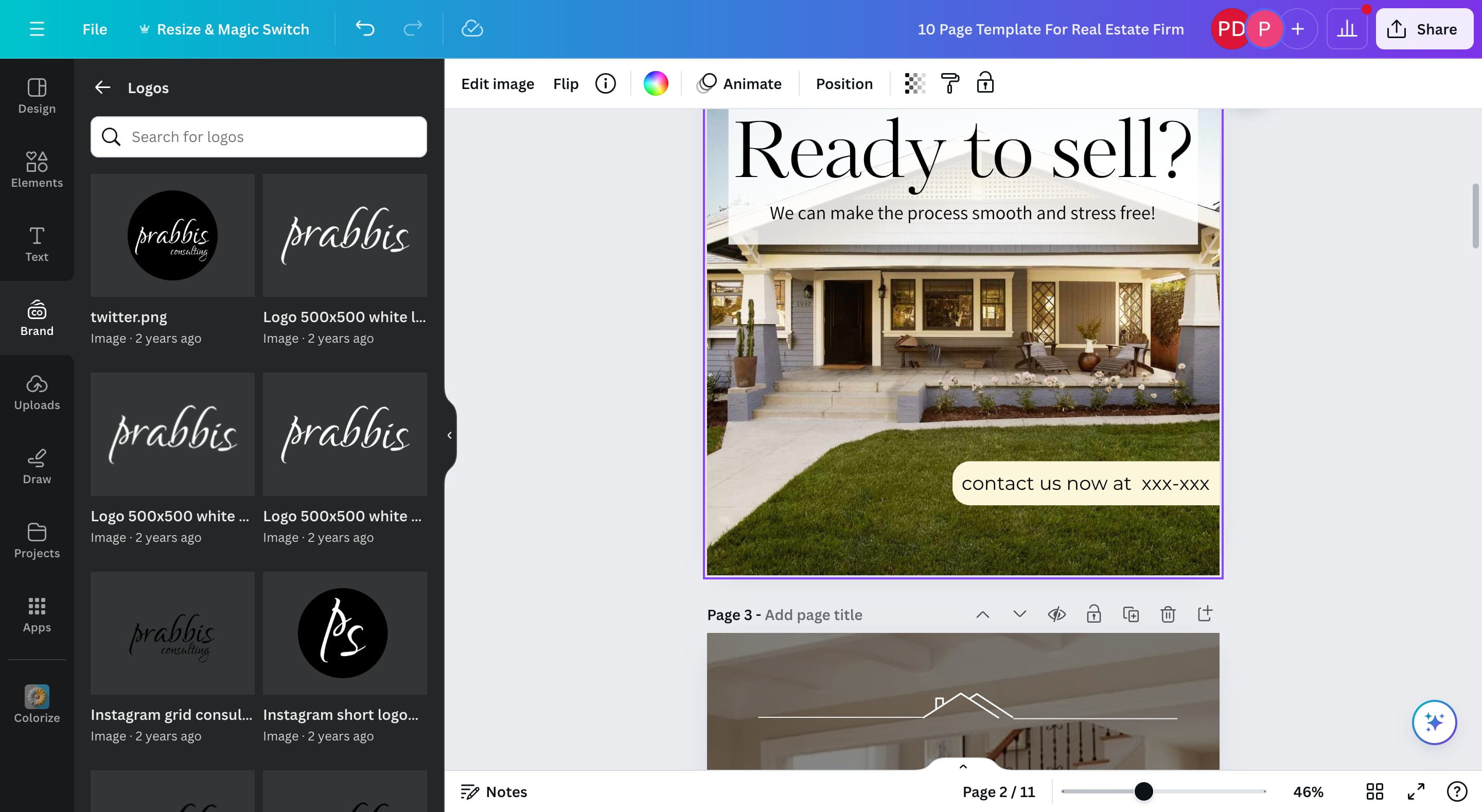Add a collaborator with plus icon
1482x812 pixels.
point(1297,29)
